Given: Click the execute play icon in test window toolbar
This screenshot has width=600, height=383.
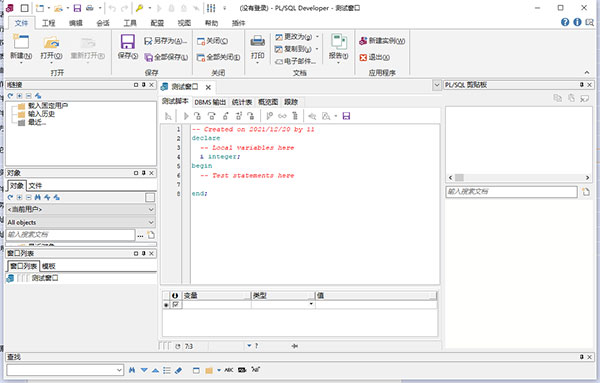Looking at the screenshot, I should [186, 116].
